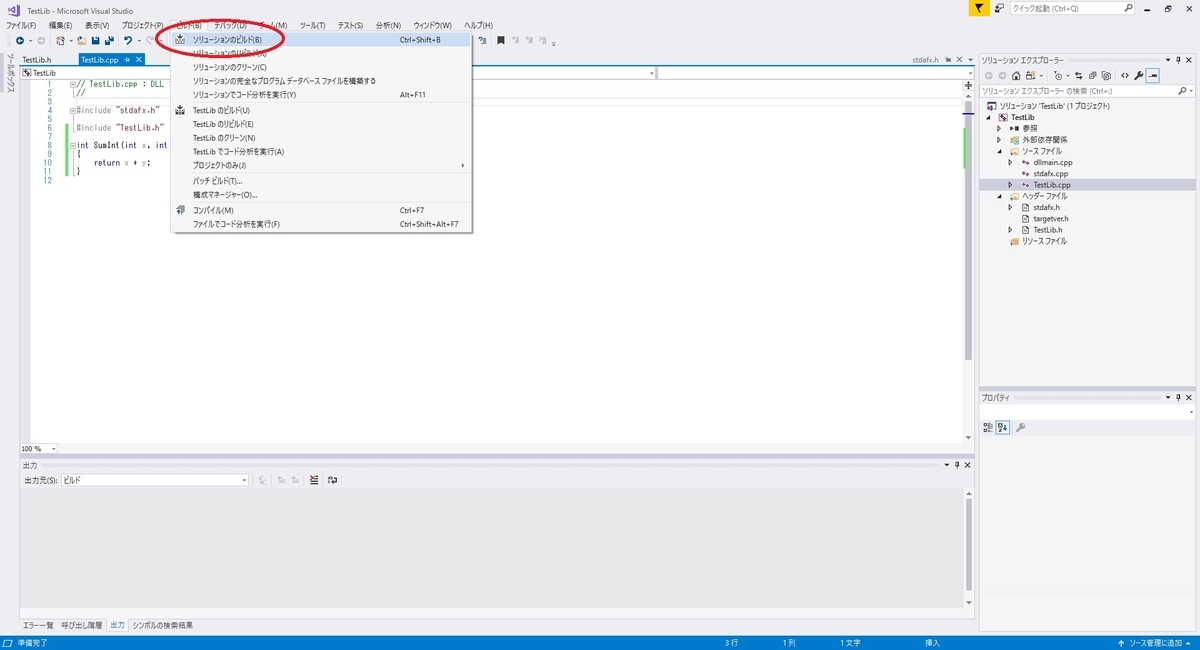Viewport: 1200px width, 650px height.
Task: Click the Show All Files icon
Action: (x=1107, y=75)
